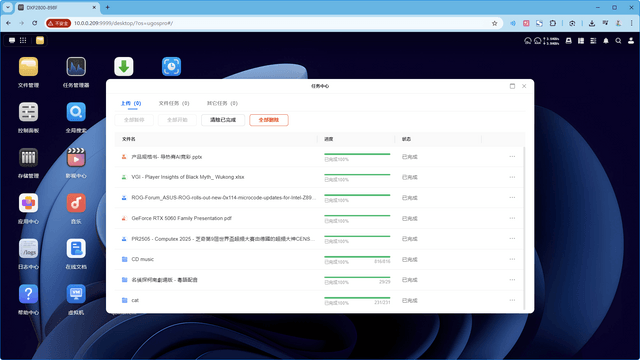640x360 pixels.
Task: Click the task list icon in the NAS top bar
Action: [x=593, y=41]
